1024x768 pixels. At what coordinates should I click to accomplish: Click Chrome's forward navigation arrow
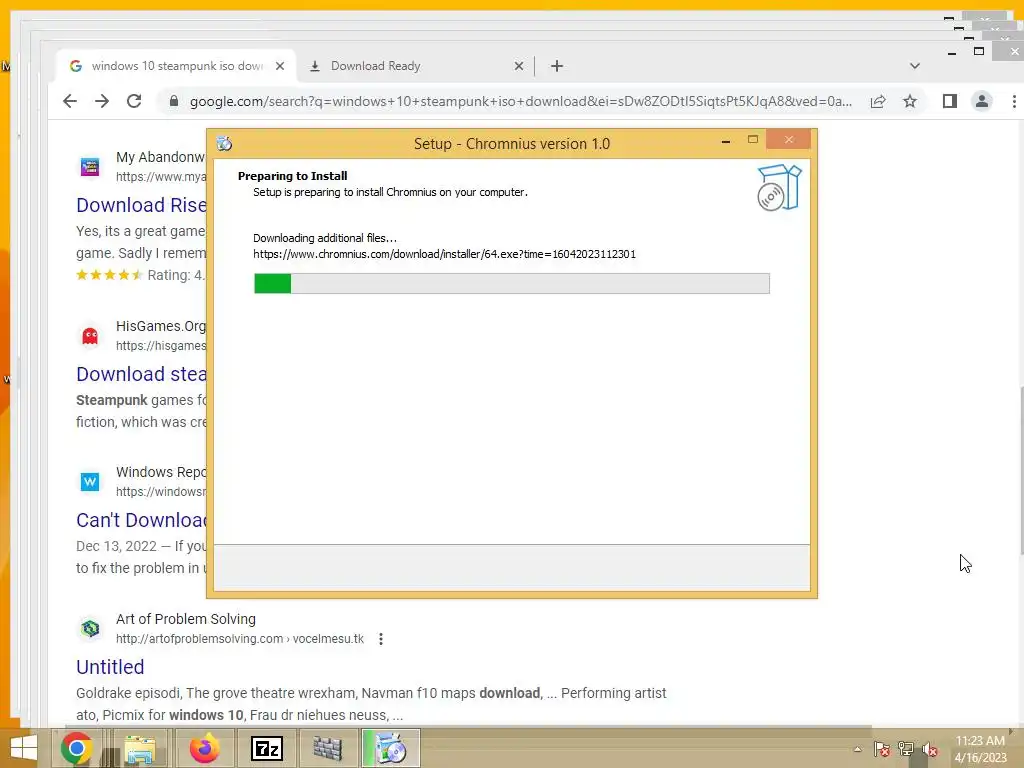102,101
